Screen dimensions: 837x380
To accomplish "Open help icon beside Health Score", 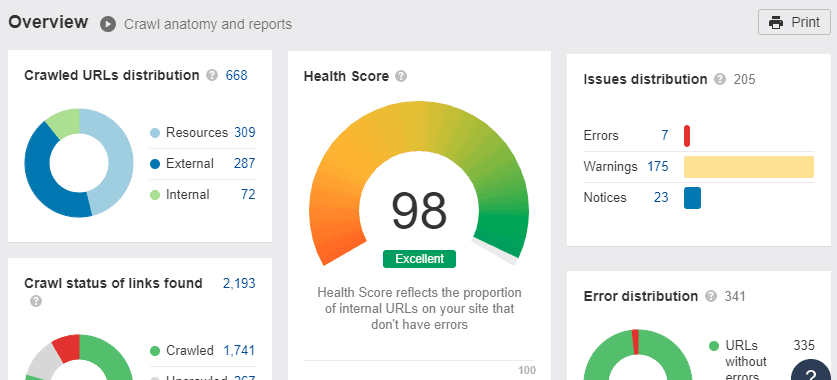I will (401, 76).
